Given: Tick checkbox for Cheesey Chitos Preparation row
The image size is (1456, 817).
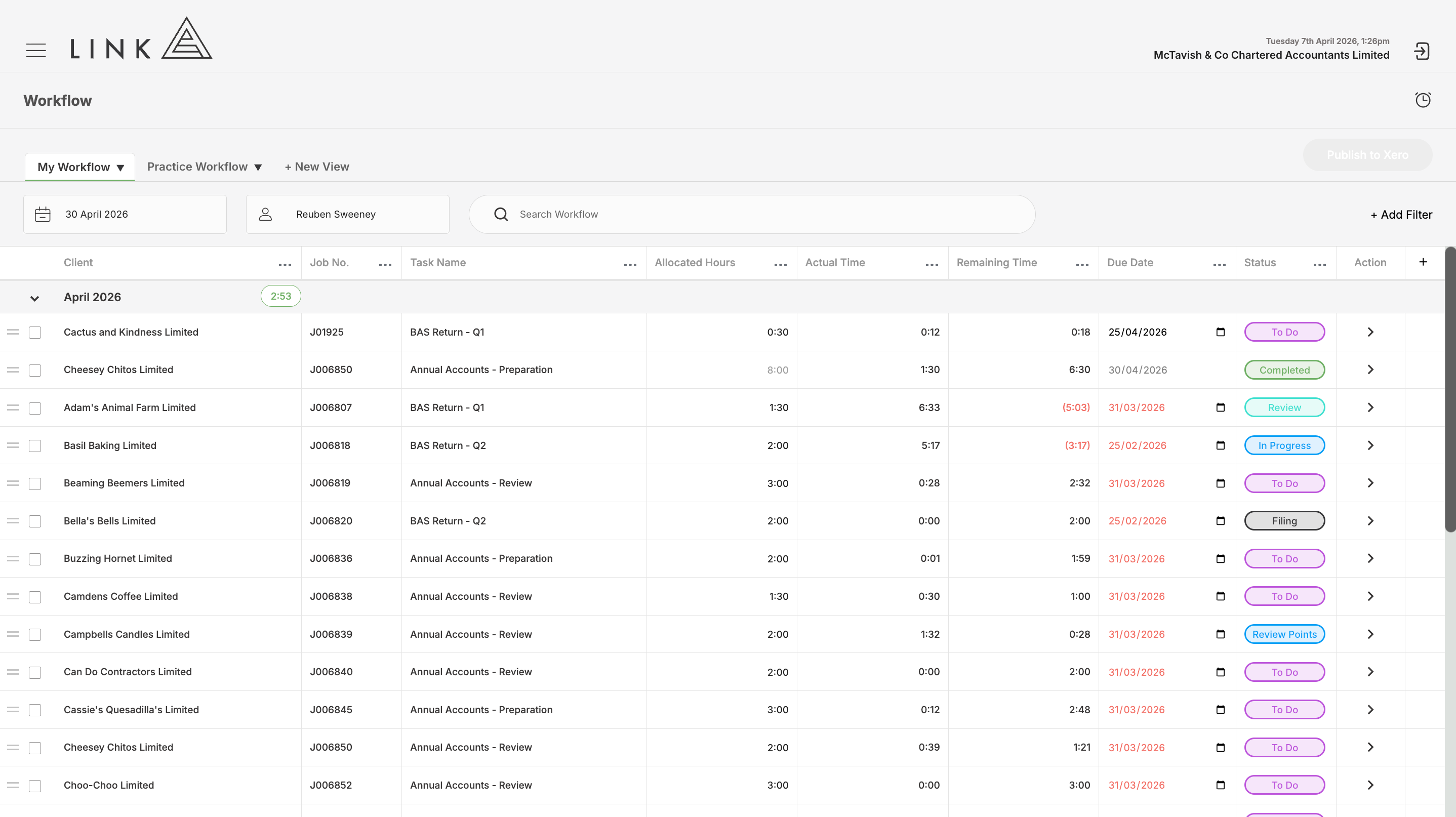Looking at the screenshot, I should click(x=35, y=370).
